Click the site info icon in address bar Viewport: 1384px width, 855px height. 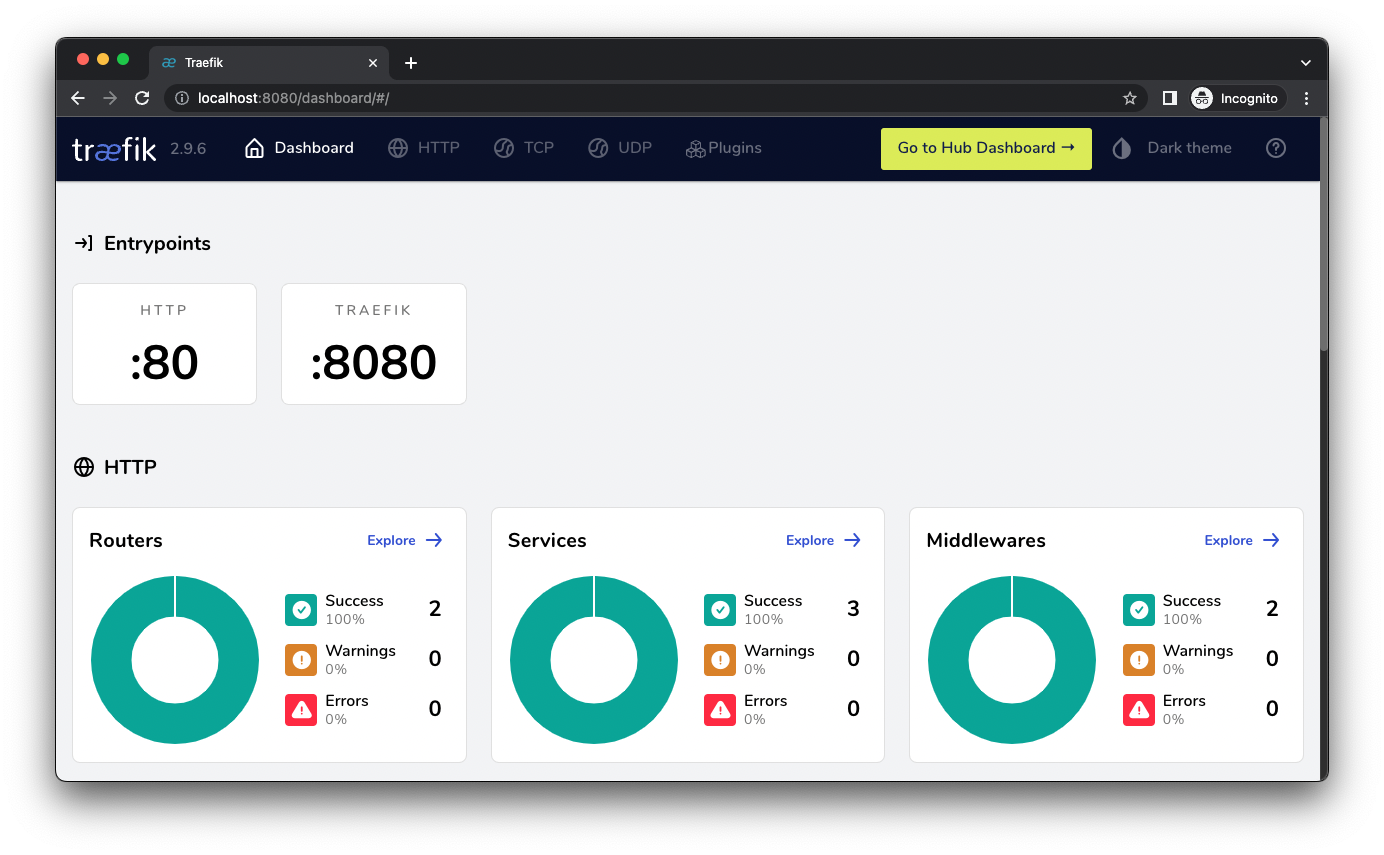[182, 98]
